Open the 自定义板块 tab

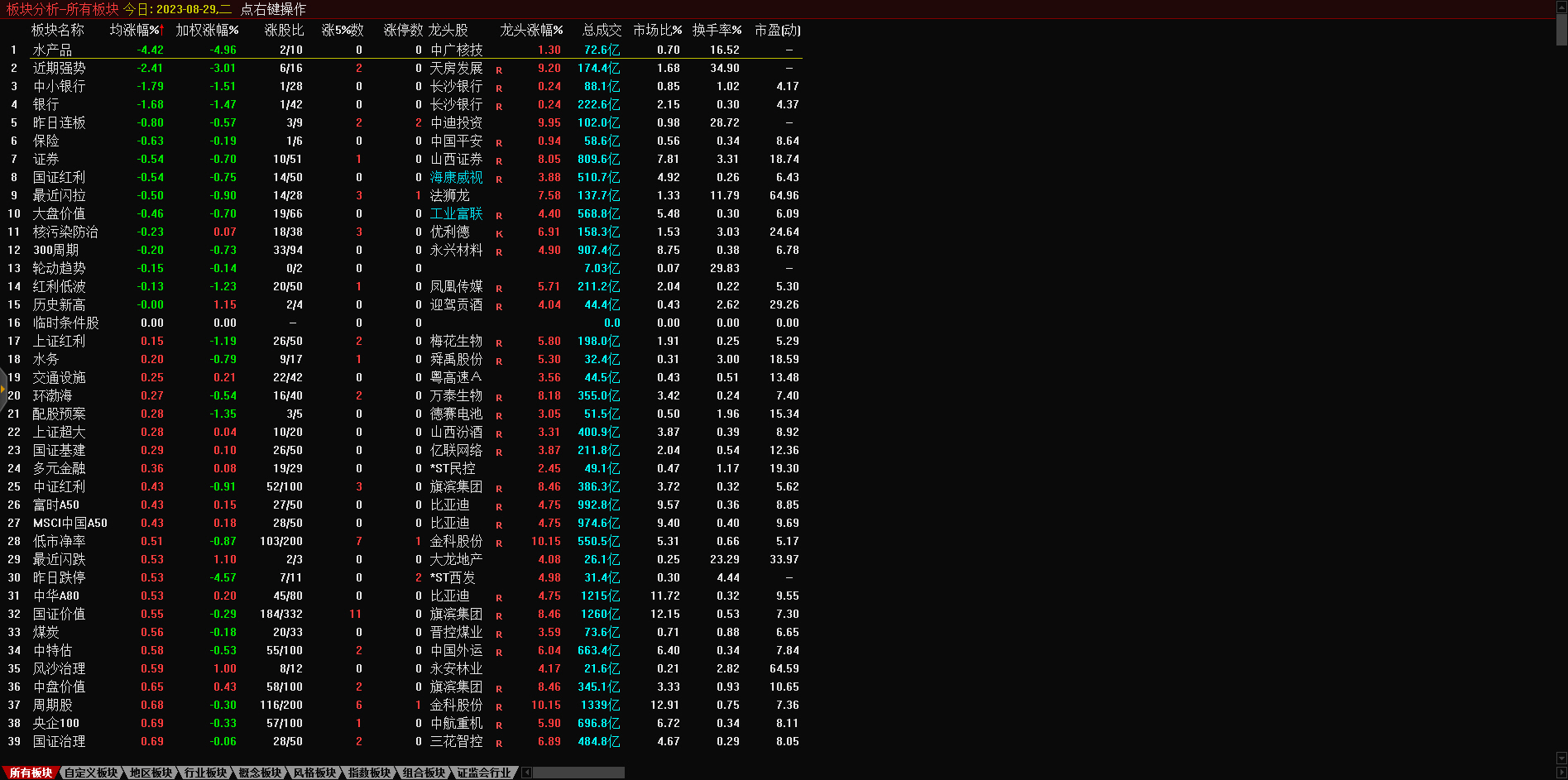pyautogui.click(x=91, y=773)
